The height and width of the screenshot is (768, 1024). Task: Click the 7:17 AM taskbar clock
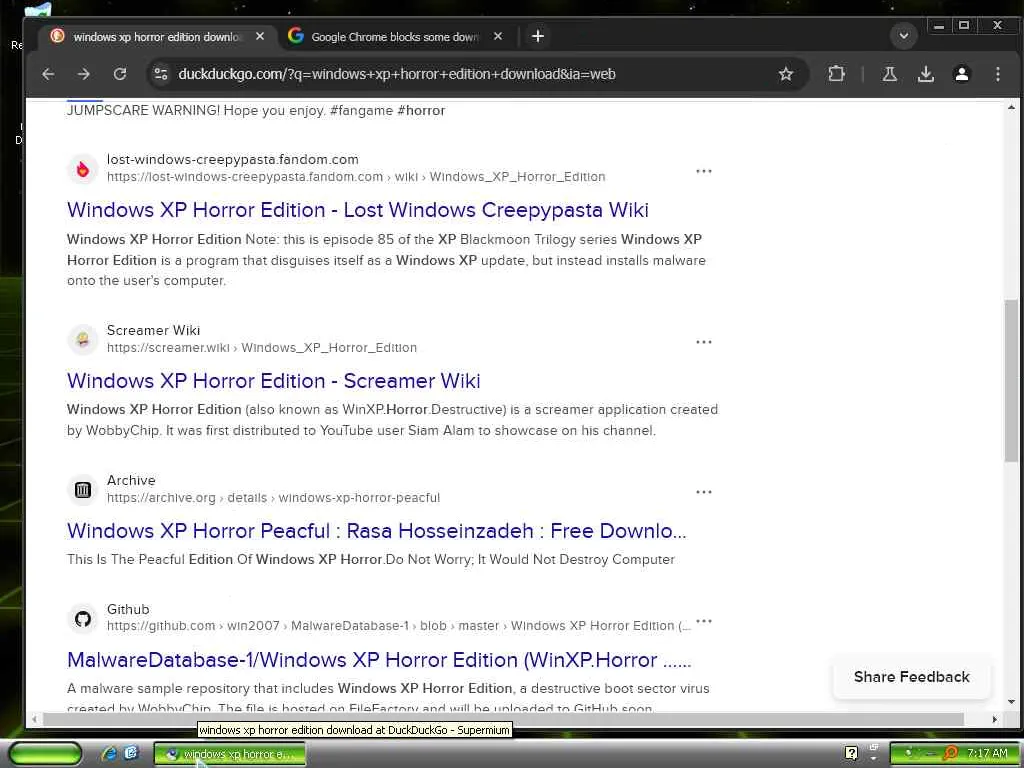987,754
